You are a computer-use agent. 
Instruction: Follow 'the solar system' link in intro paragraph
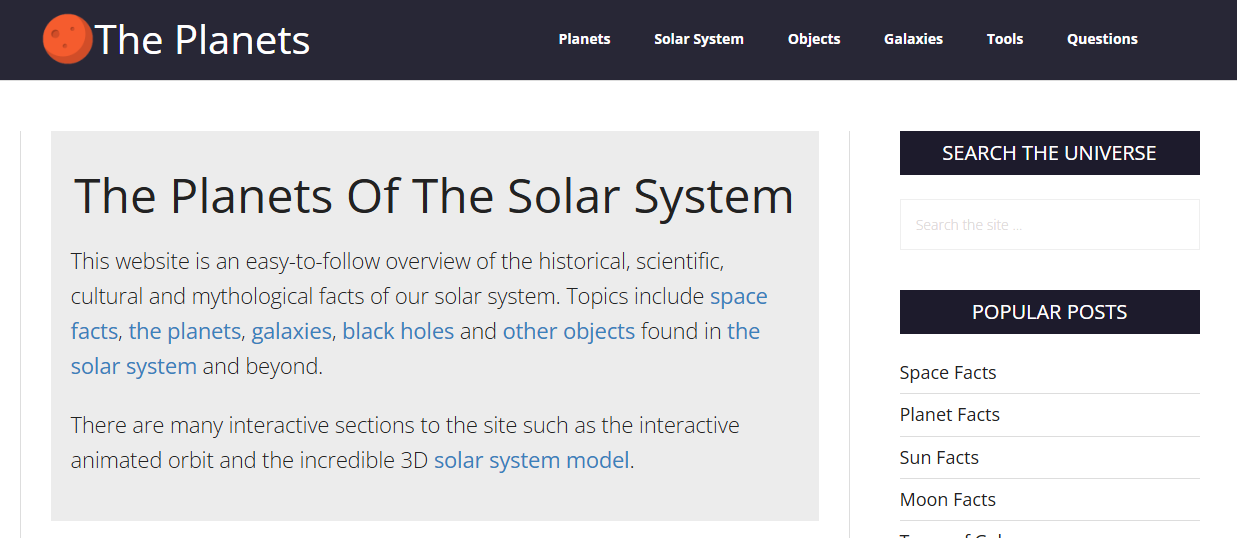(x=133, y=366)
